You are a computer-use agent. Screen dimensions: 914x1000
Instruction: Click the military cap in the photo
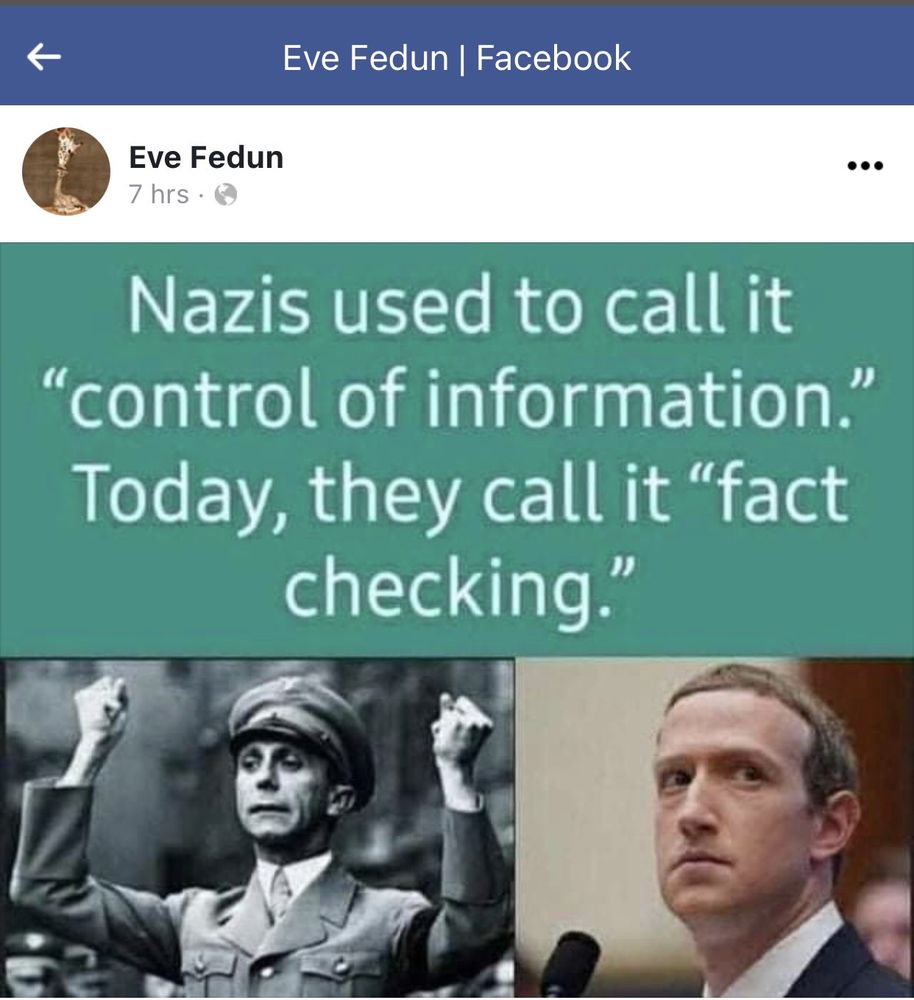301,727
